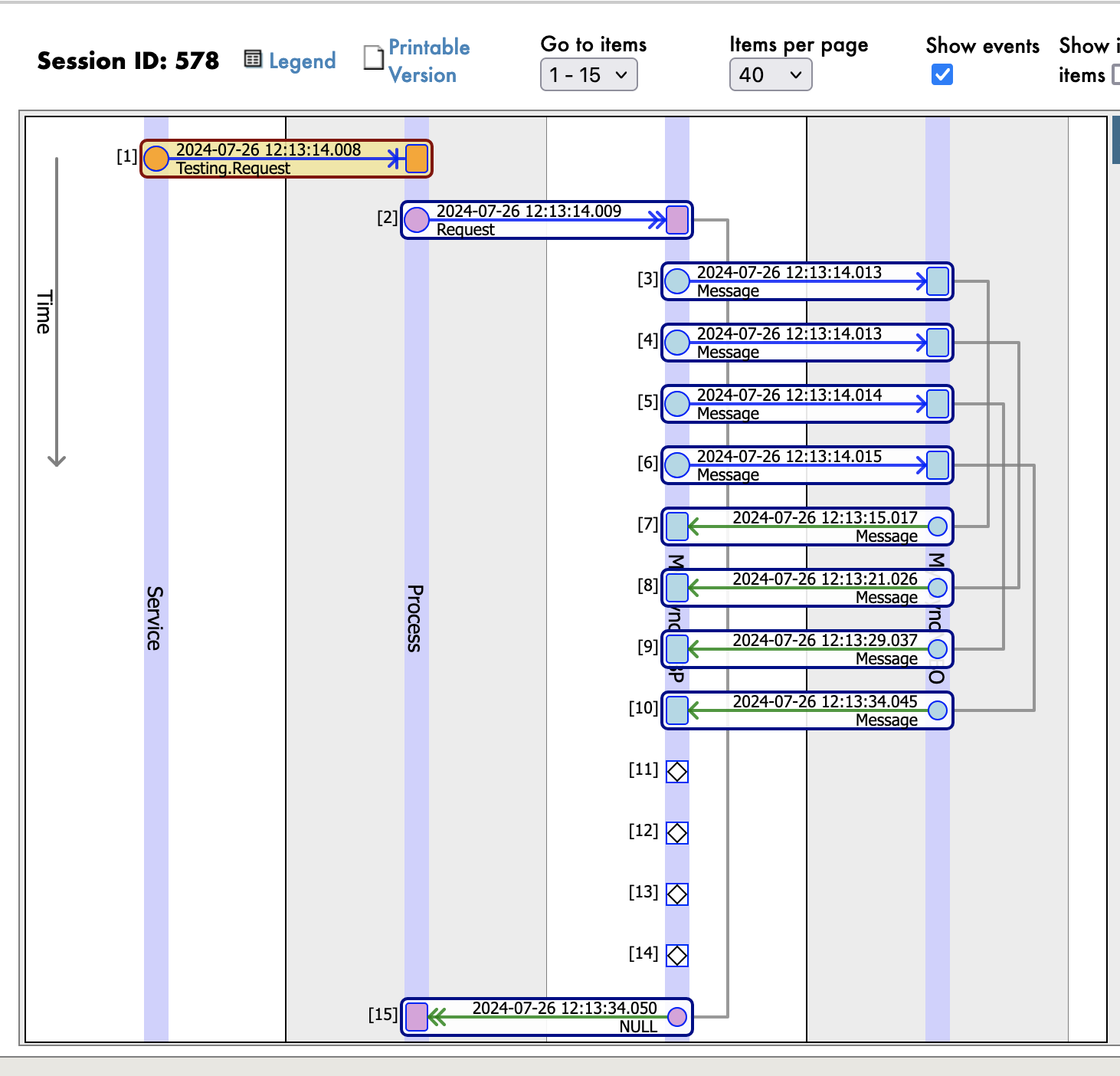Image resolution: width=1120 pixels, height=1076 pixels.
Task: Click purple source circle of Request message 2
Action: pos(417,220)
